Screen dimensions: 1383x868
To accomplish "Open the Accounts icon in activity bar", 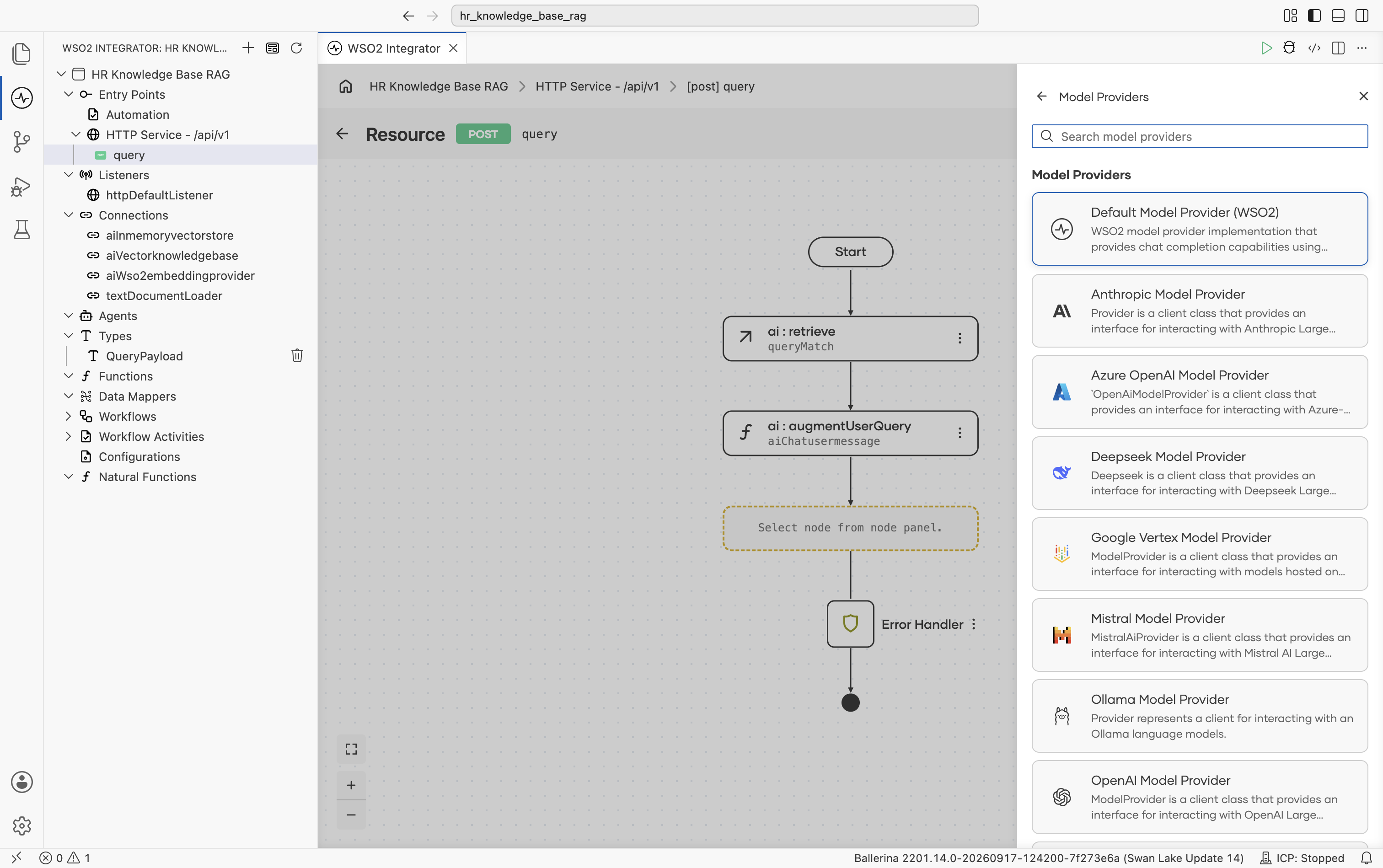I will pos(22,782).
